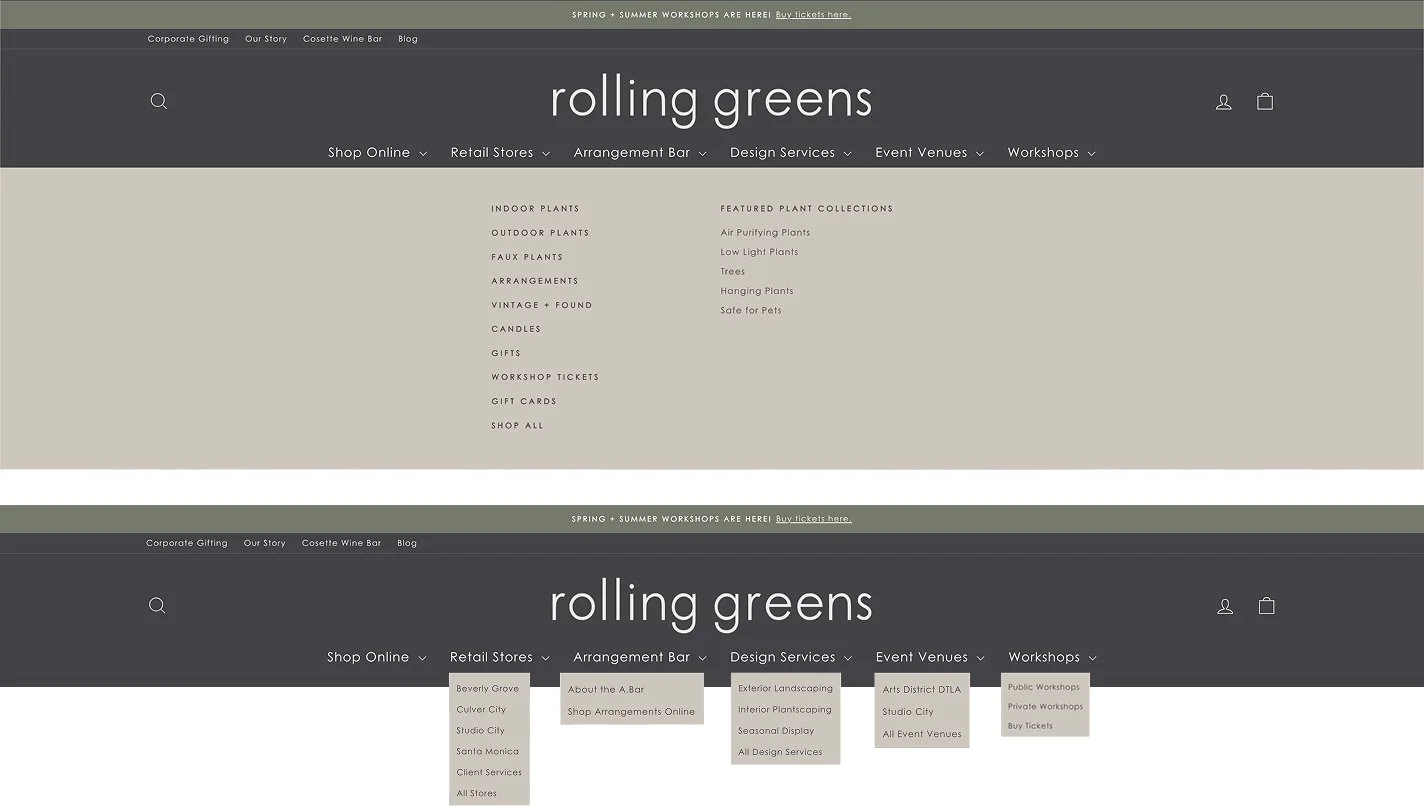Open the shopping bag icon in the upper header
Screen dimensions: 1424x806
coord(1265,101)
